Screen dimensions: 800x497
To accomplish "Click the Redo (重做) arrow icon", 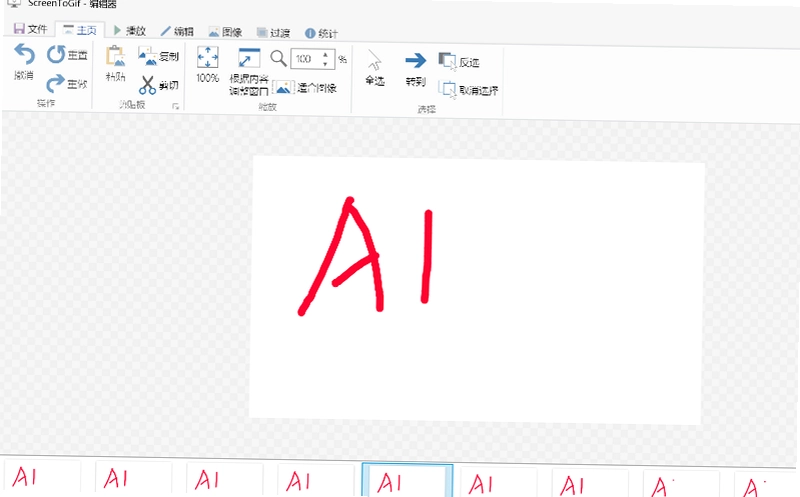I will [x=55, y=83].
